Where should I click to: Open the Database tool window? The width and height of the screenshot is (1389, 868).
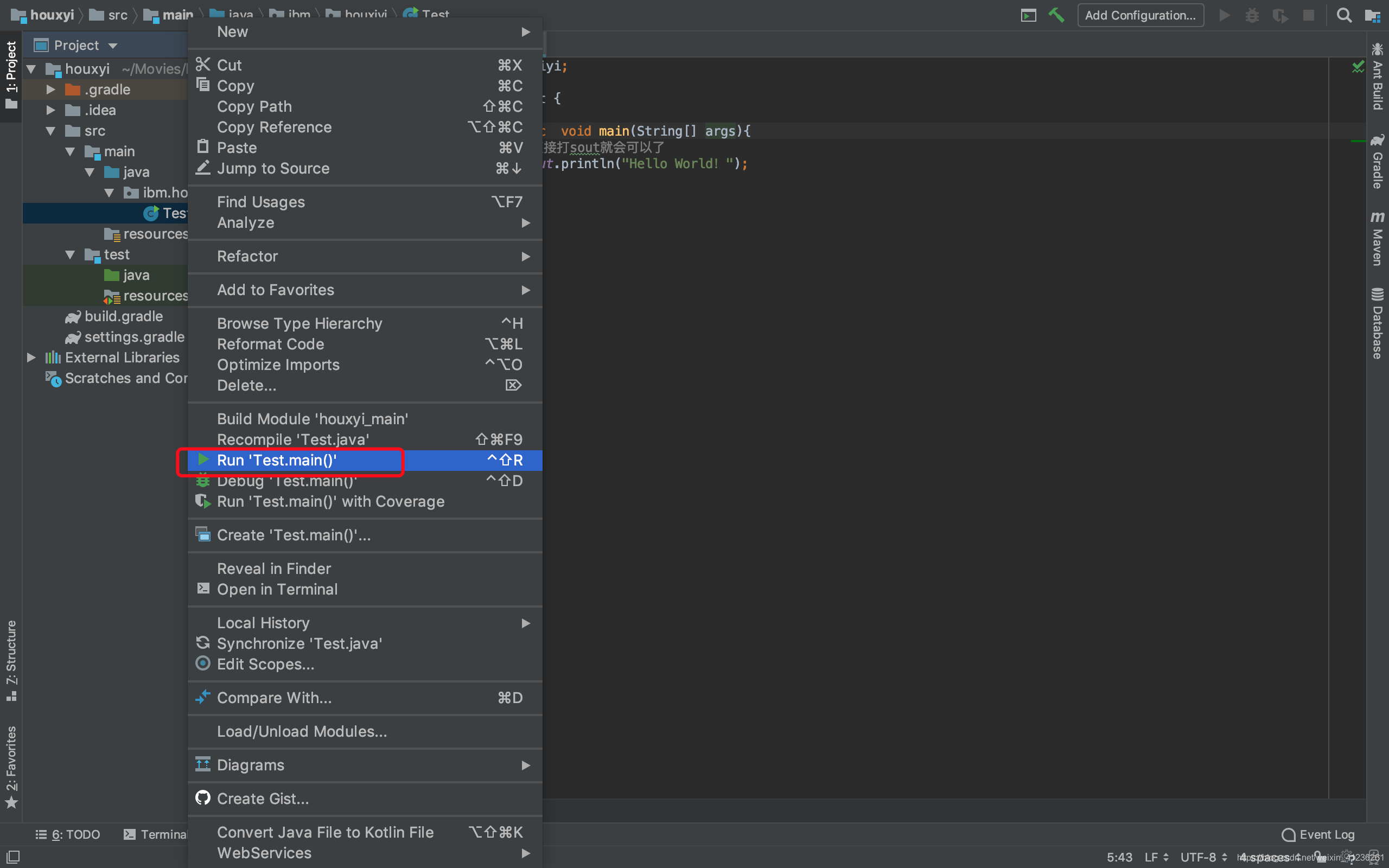[1378, 323]
